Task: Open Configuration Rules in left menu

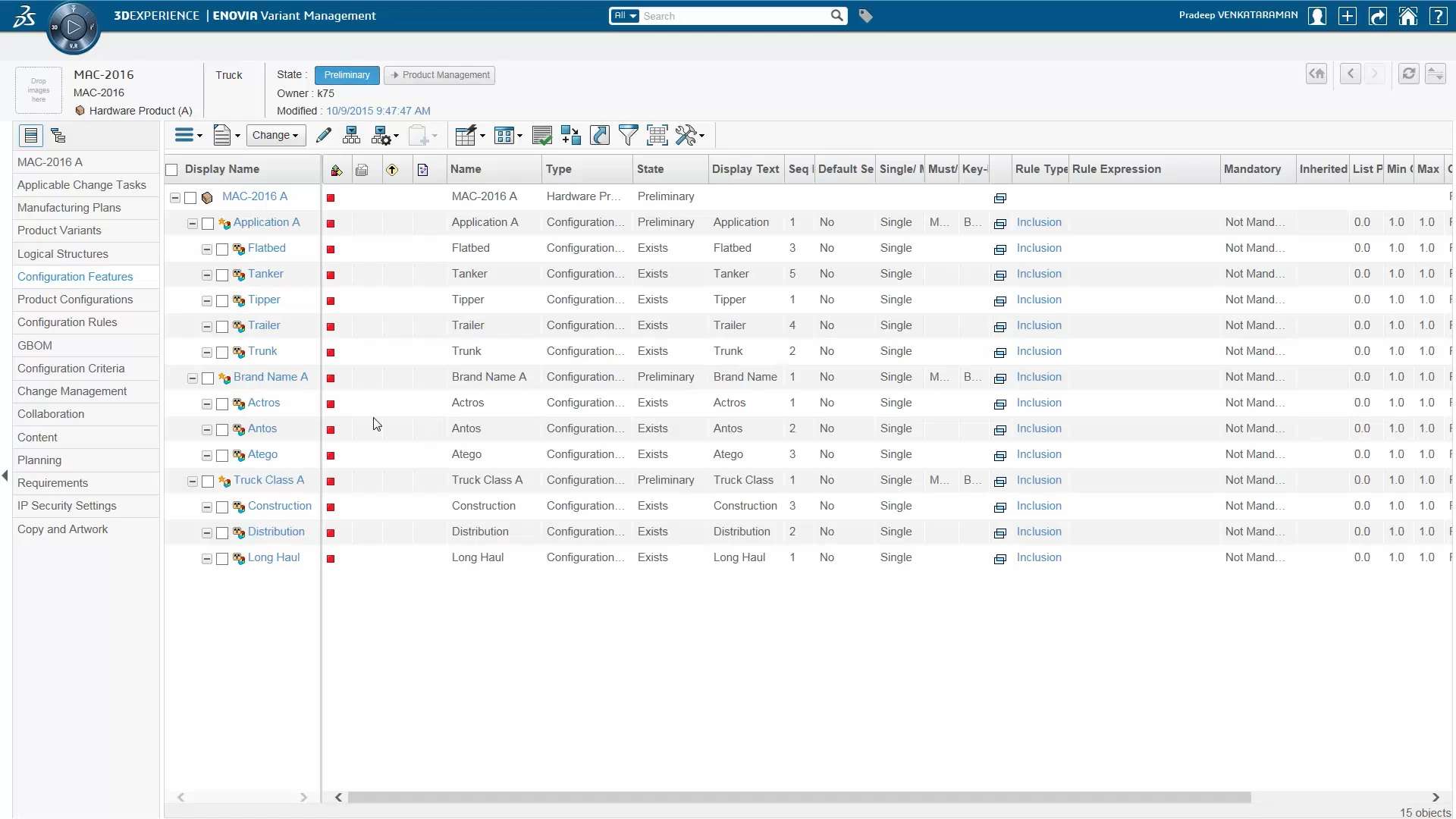Action: [67, 322]
